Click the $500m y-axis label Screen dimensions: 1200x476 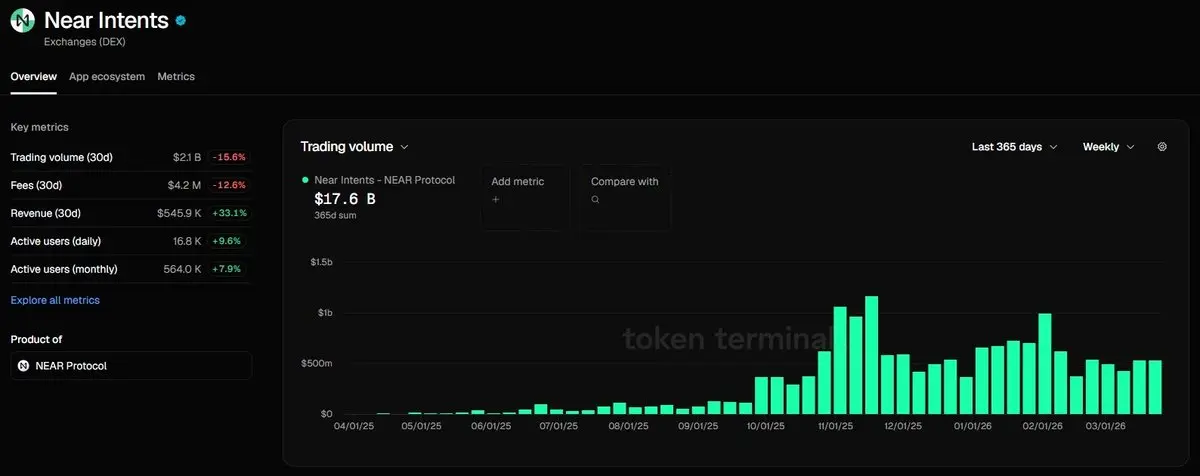[x=317, y=363]
